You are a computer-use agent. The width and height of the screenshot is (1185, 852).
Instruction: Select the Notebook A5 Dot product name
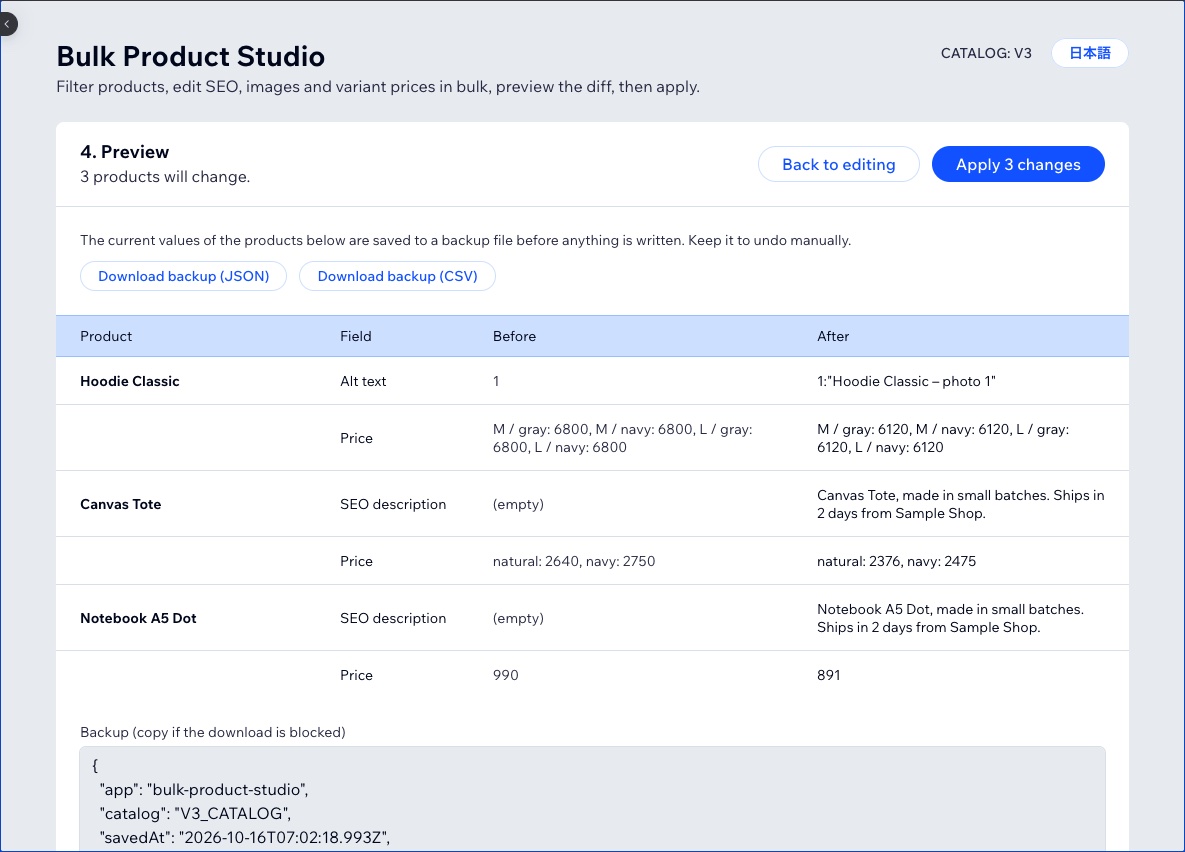point(138,618)
